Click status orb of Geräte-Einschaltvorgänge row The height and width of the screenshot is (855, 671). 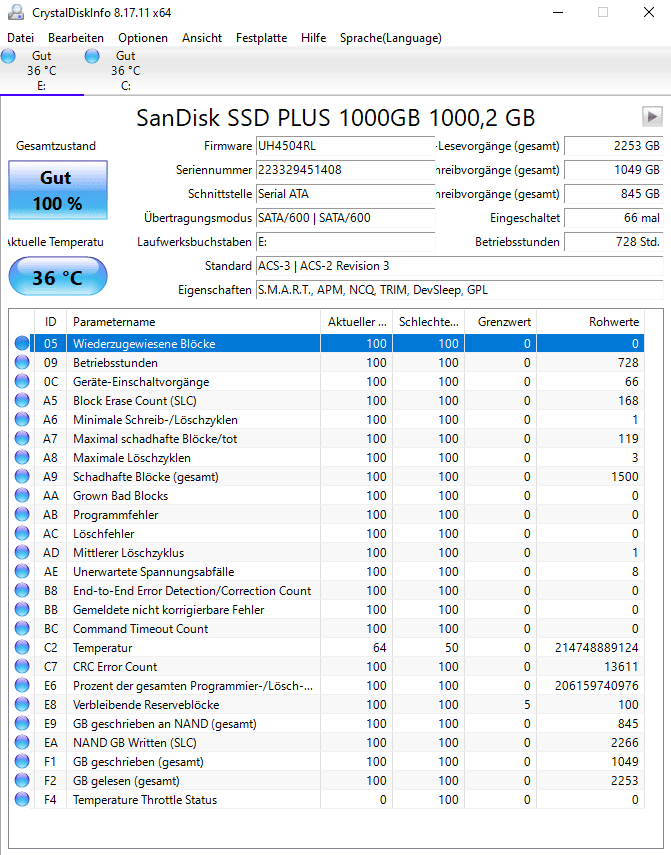tap(22, 381)
